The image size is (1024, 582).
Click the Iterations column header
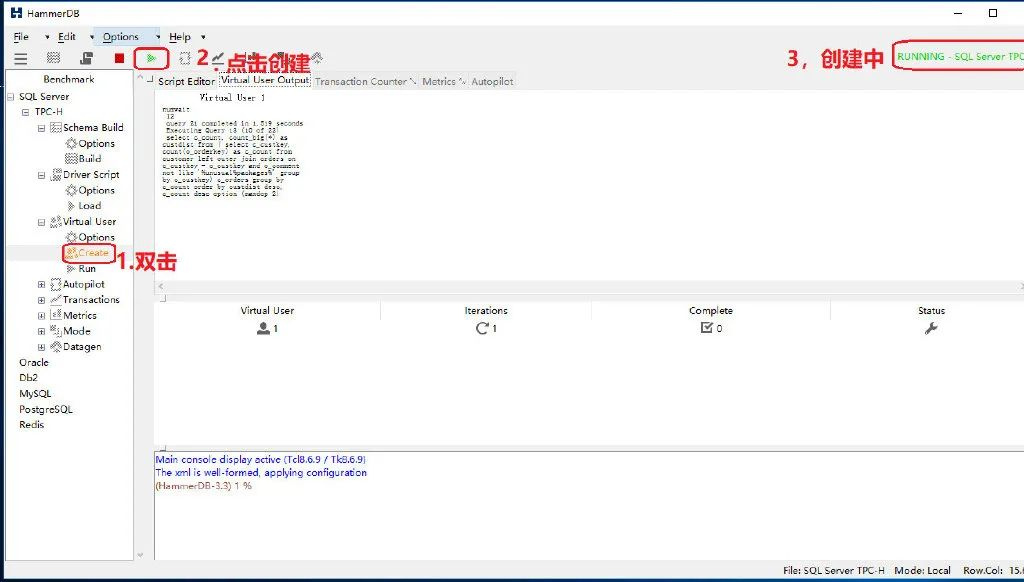coord(486,310)
